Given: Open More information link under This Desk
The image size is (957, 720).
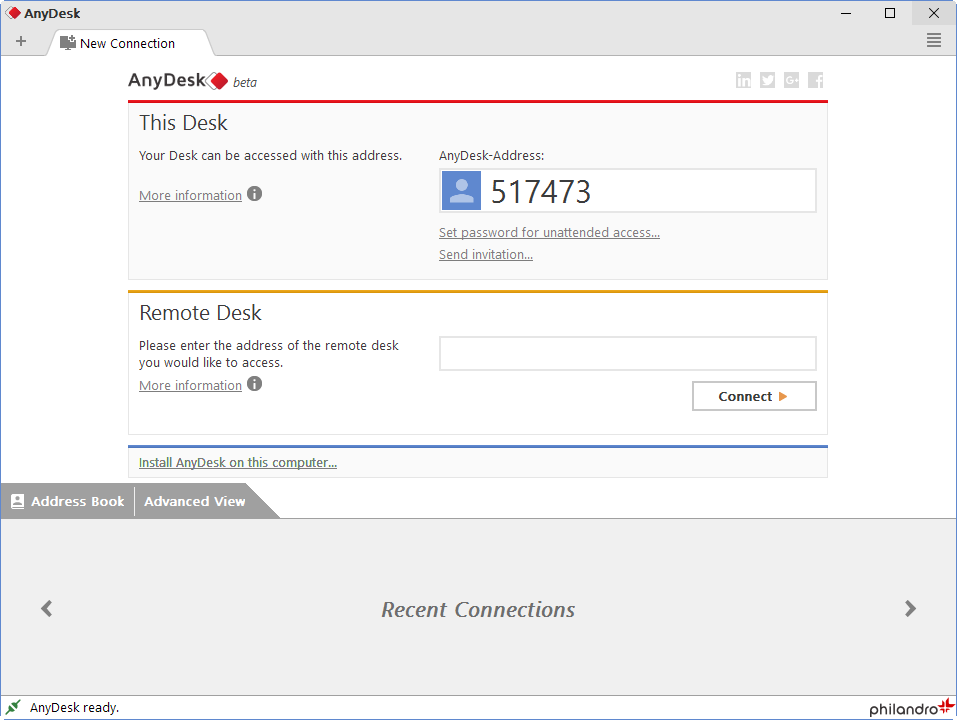Looking at the screenshot, I should pyautogui.click(x=190, y=195).
